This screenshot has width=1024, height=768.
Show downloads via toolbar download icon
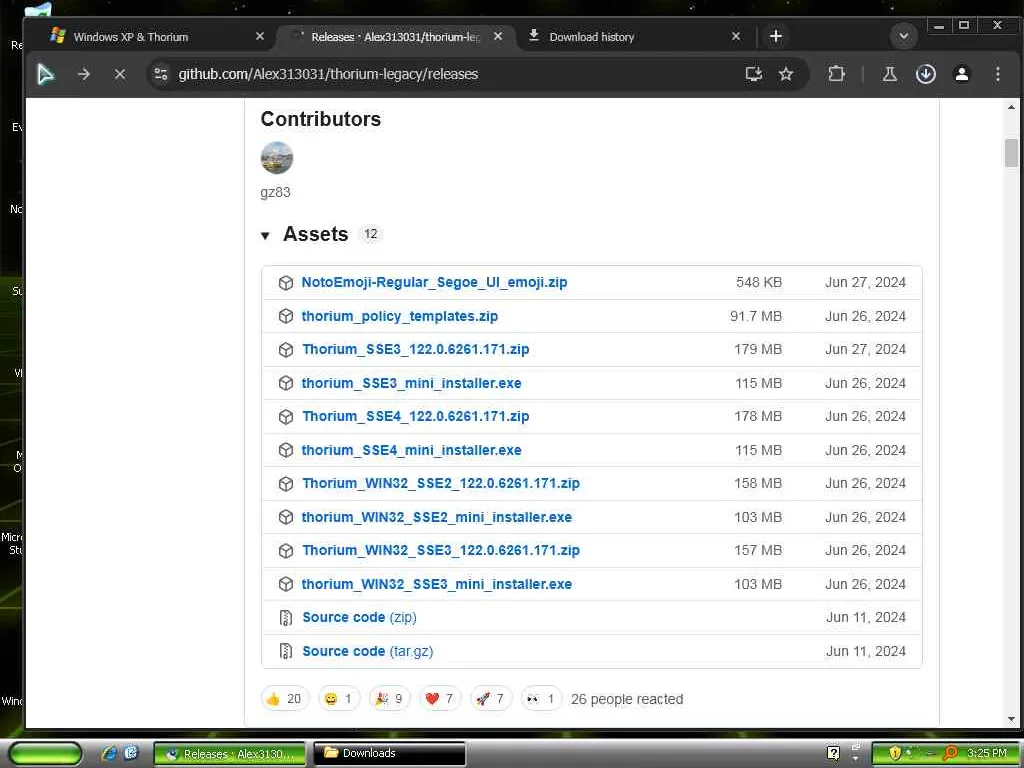tap(925, 74)
